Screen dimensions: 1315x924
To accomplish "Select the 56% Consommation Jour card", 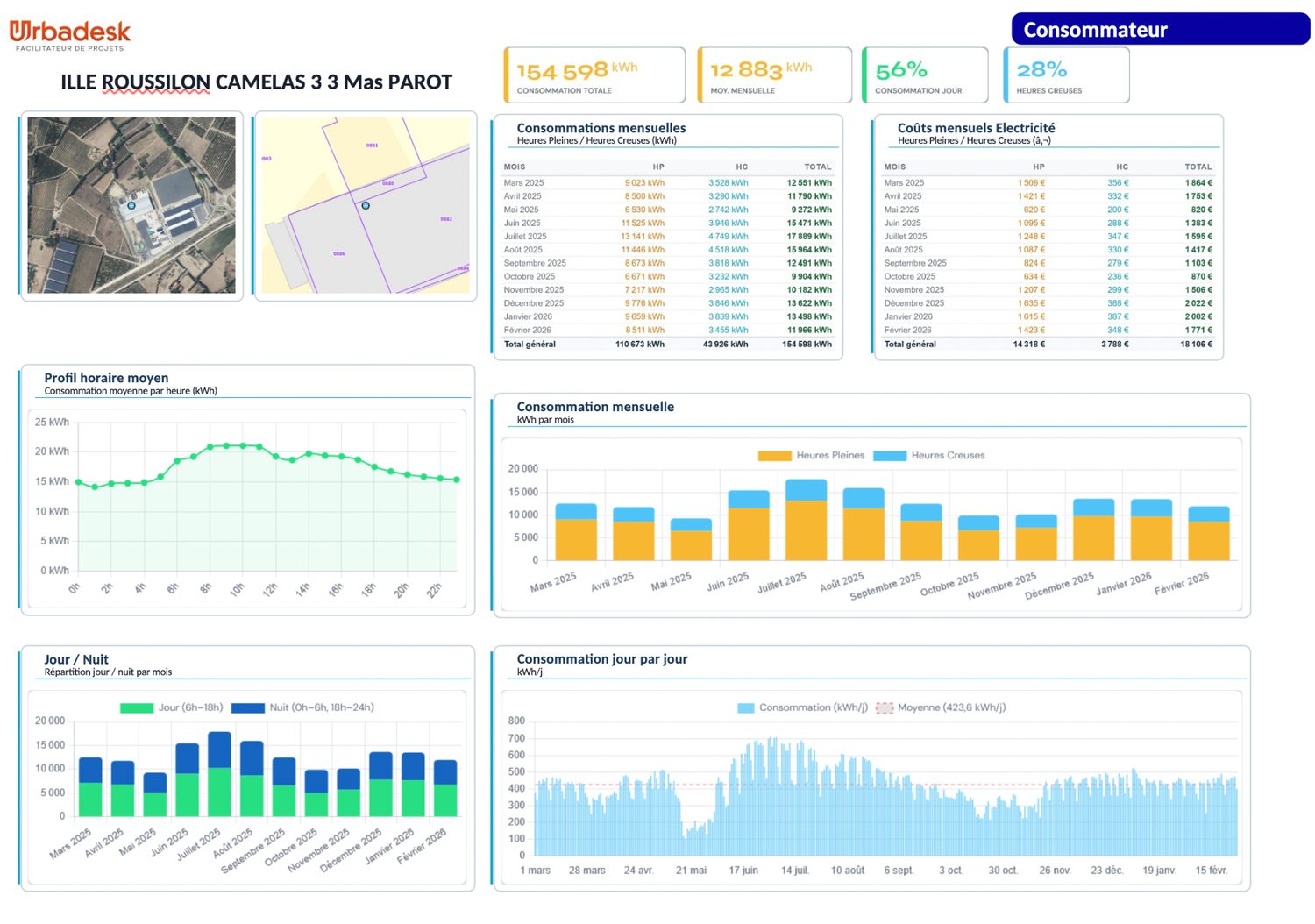I will [926, 75].
